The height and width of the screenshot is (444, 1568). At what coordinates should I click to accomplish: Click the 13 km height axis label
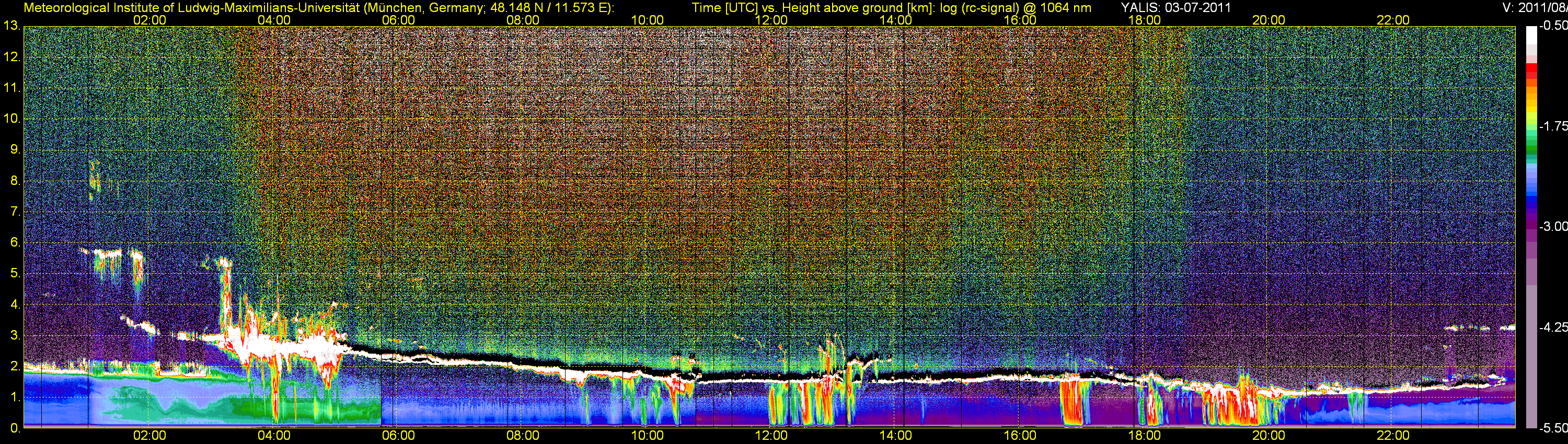click(11, 26)
